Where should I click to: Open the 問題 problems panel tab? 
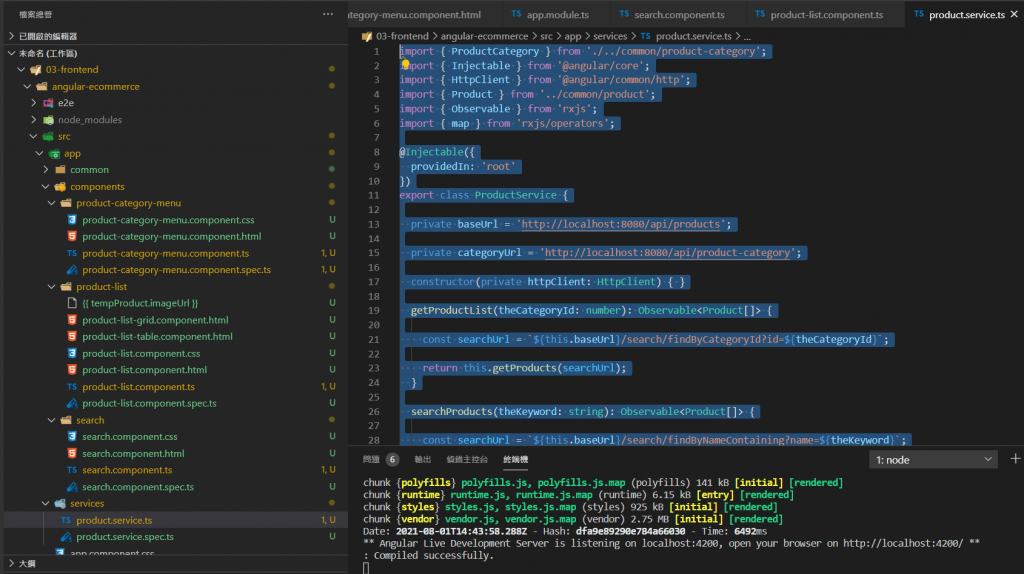pyautogui.click(x=371, y=460)
